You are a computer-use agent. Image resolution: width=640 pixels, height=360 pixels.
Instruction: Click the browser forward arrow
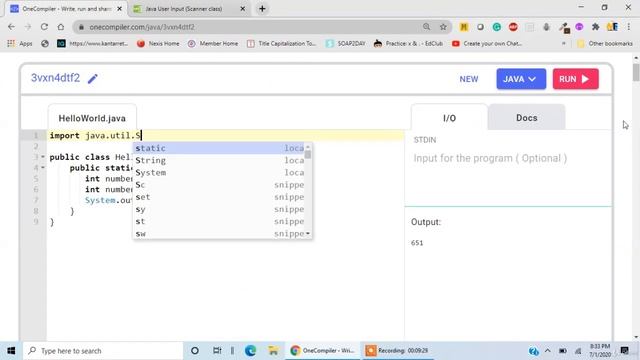point(28,27)
